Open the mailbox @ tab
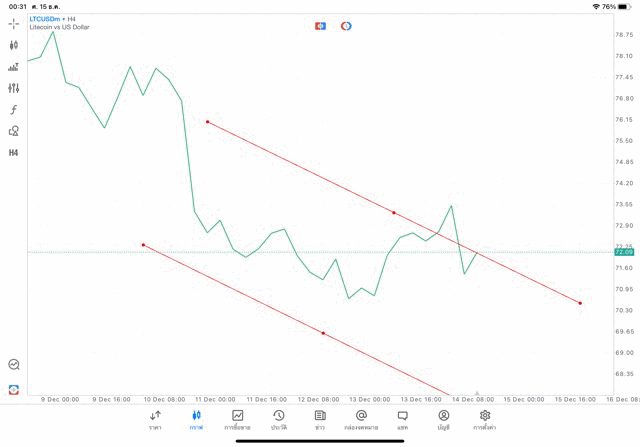Screen dimensions: 640x447 click(x=361, y=420)
